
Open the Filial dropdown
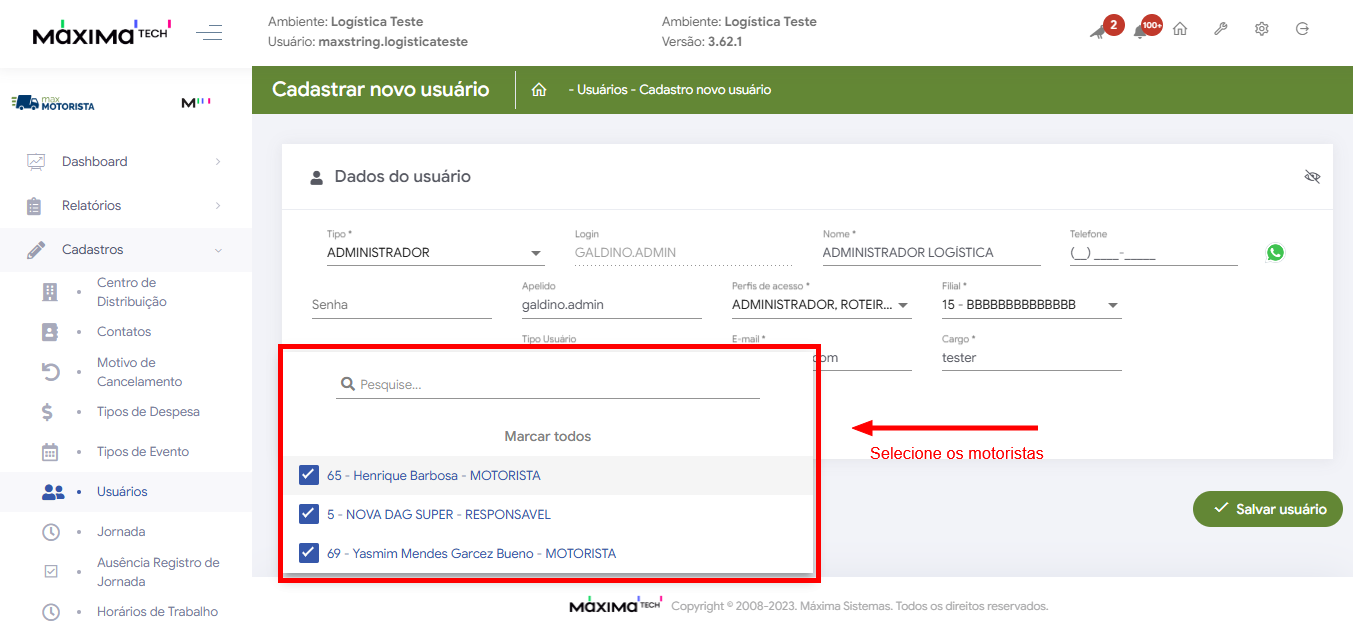(x=1030, y=305)
